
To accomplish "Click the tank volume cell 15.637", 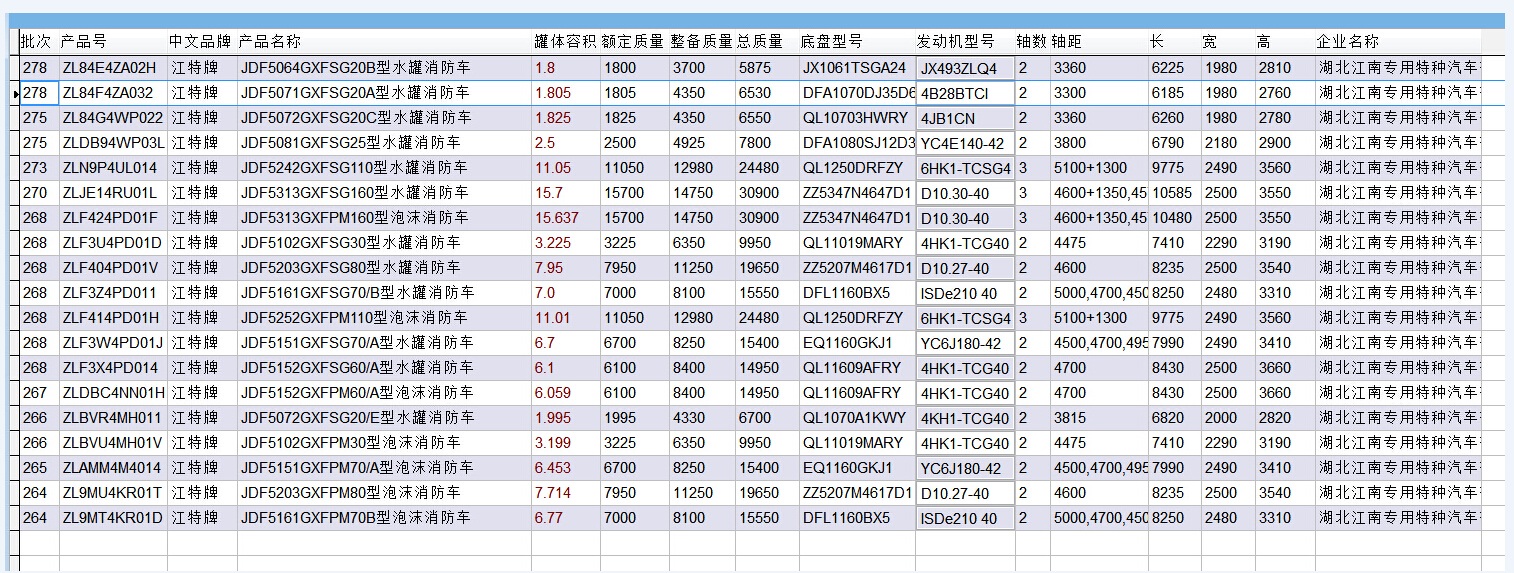I will 557,218.
